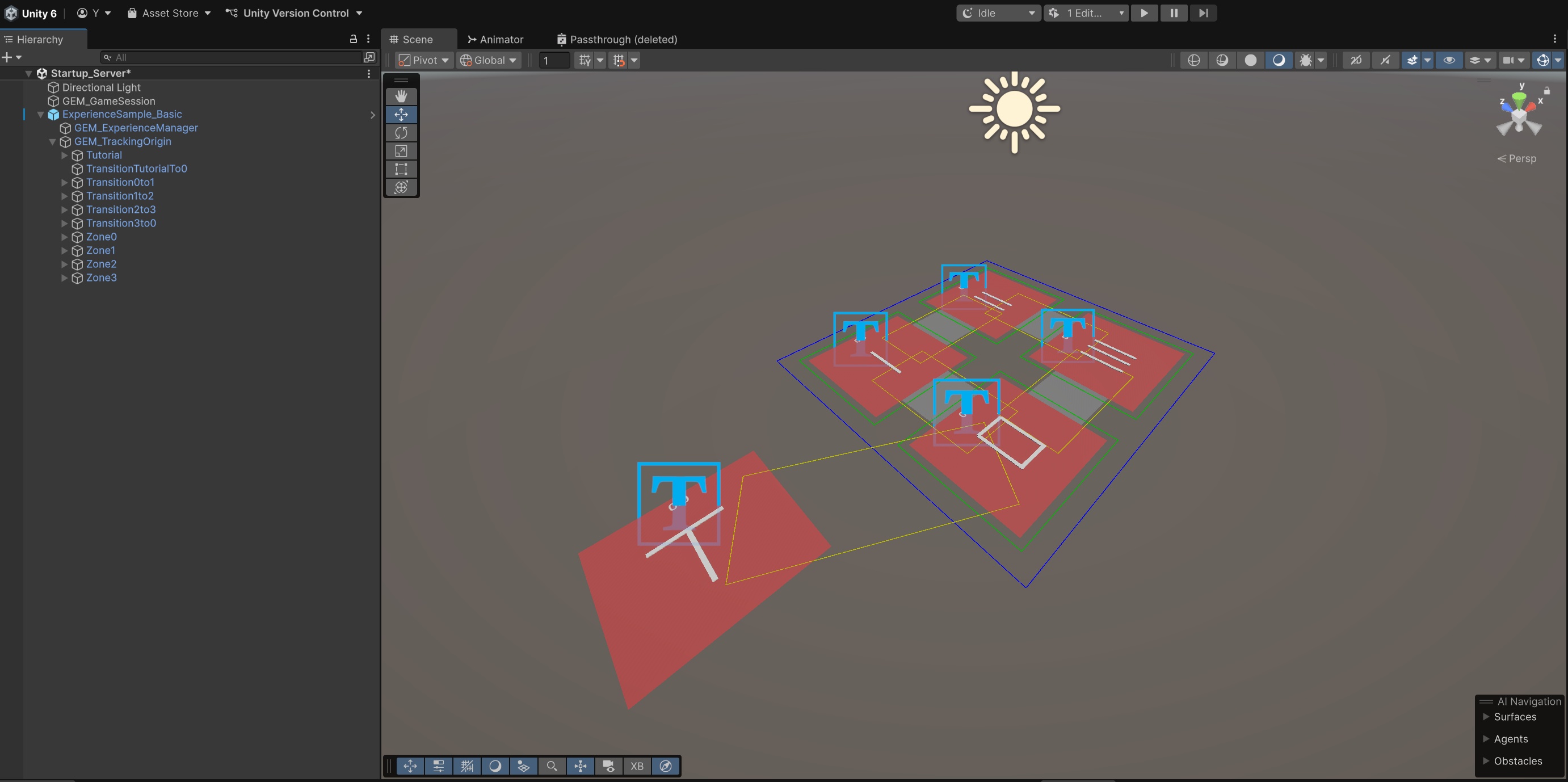Open the Asset Store
The height and width of the screenshot is (782, 1568).
tap(169, 13)
